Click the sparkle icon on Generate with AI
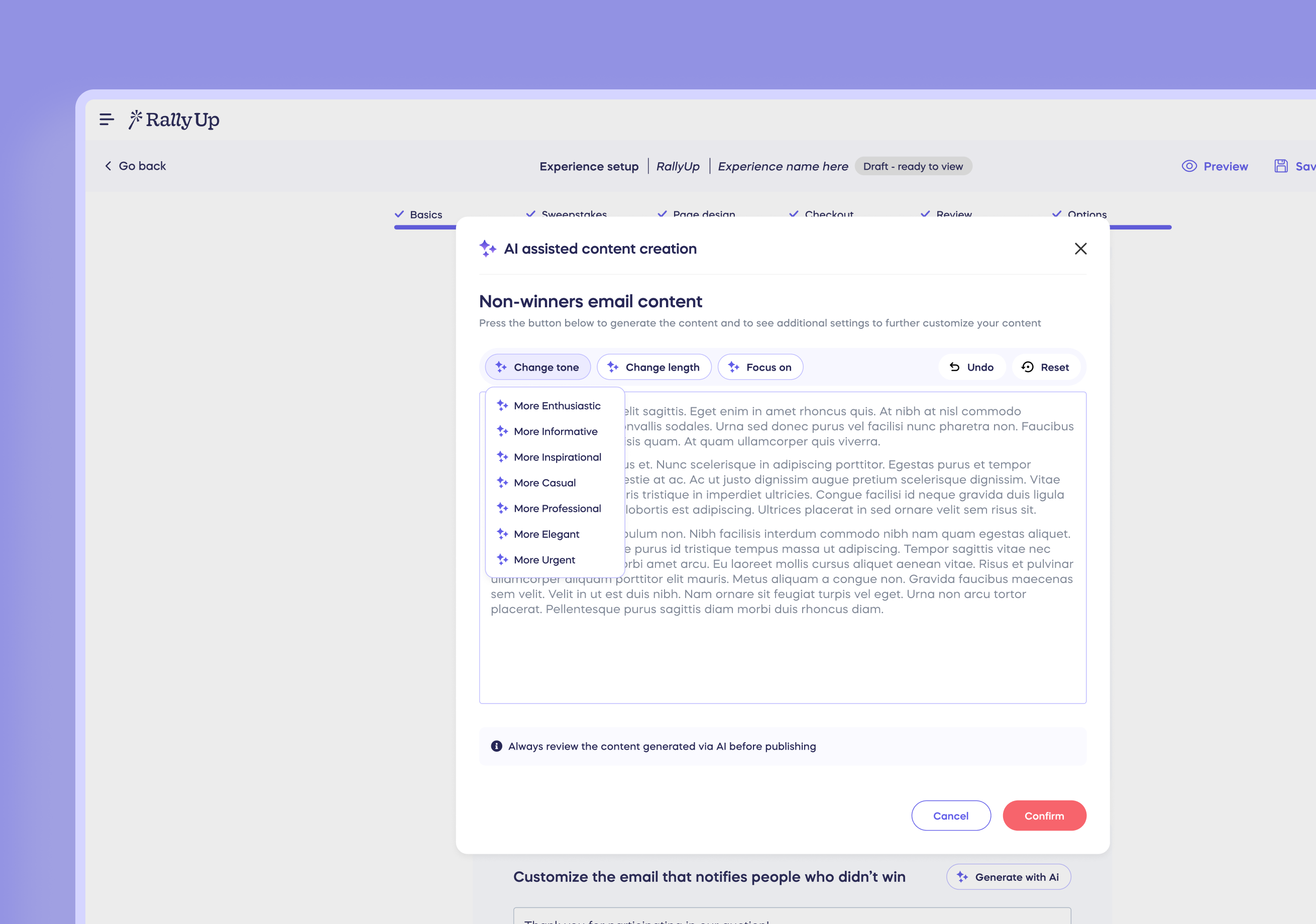The width and height of the screenshot is (1316, 924). pos(962,877)
